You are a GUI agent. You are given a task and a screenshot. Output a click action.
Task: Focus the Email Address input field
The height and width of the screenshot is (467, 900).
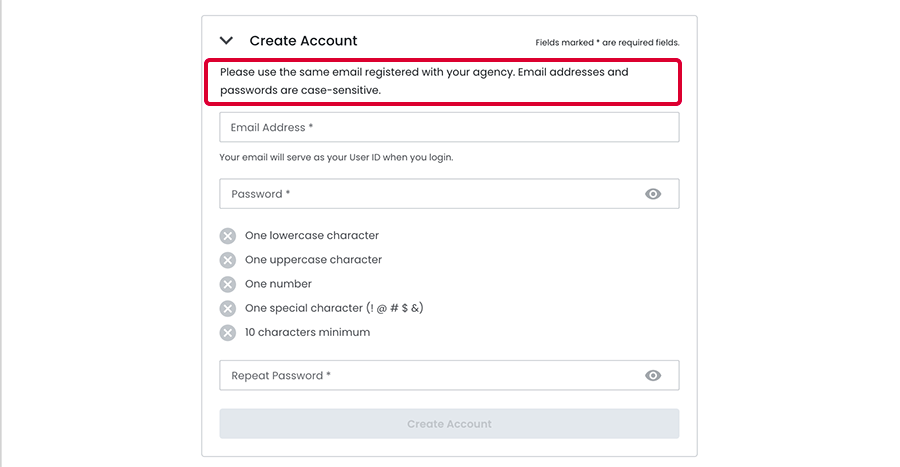click(x=449, y=127)
